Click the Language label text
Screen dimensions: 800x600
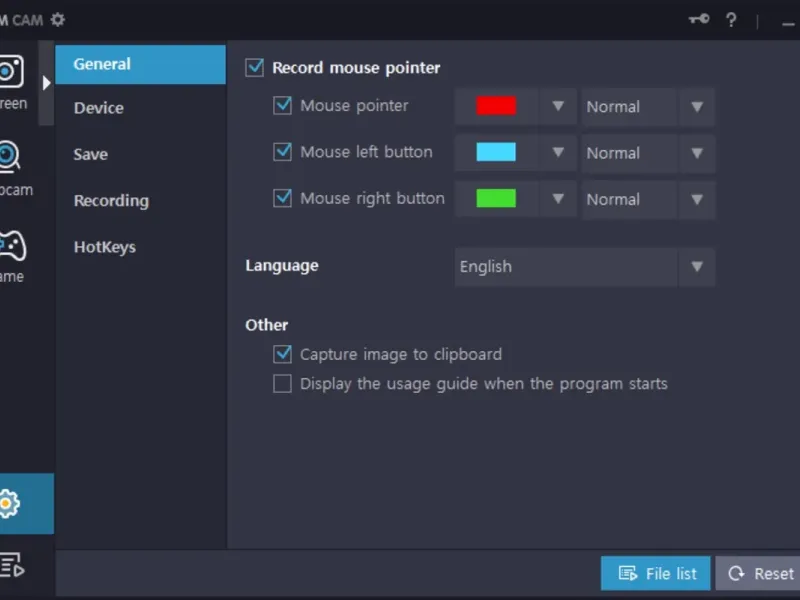(x=282, y=266)
